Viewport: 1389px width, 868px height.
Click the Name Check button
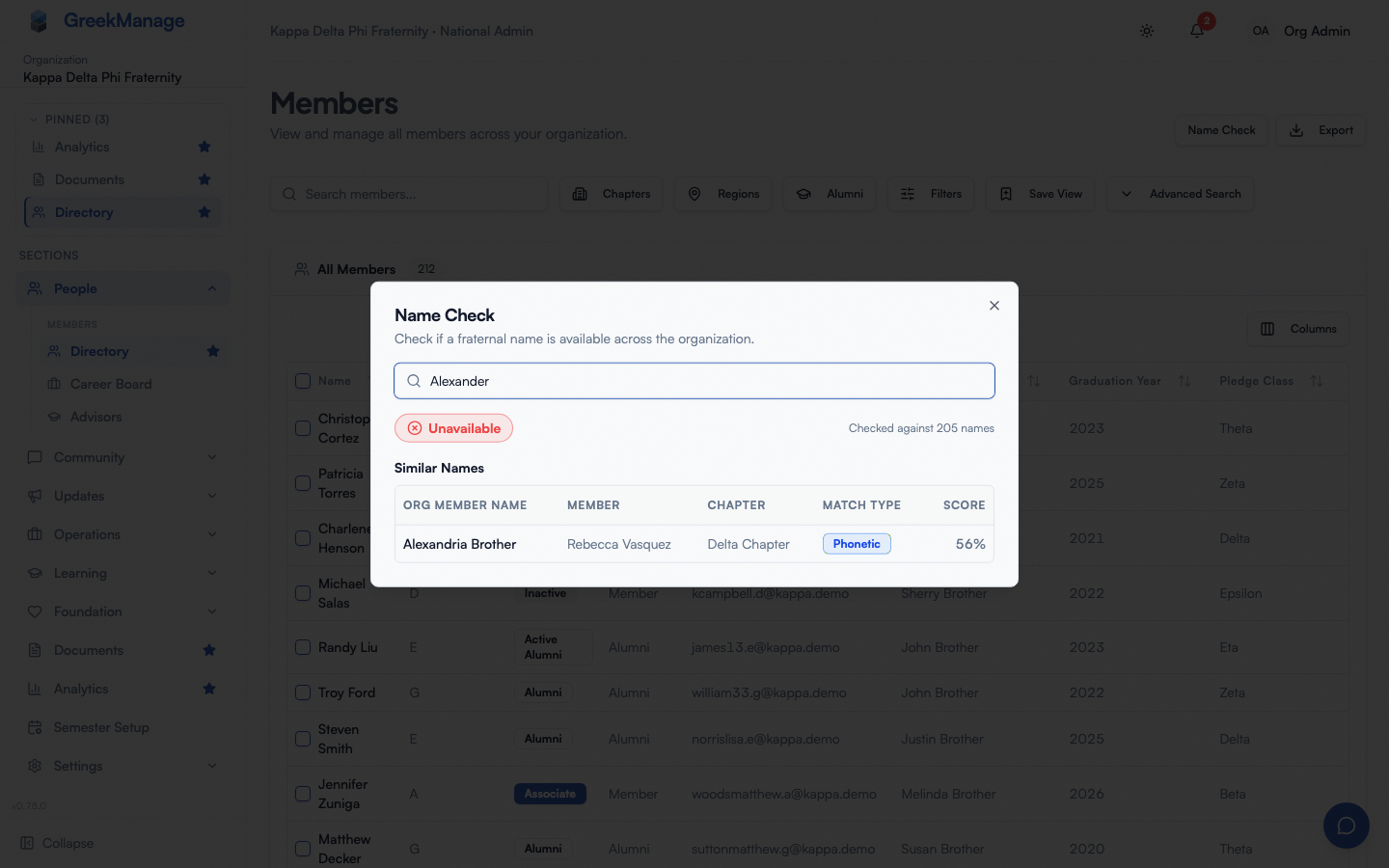tap(1221, 130)
